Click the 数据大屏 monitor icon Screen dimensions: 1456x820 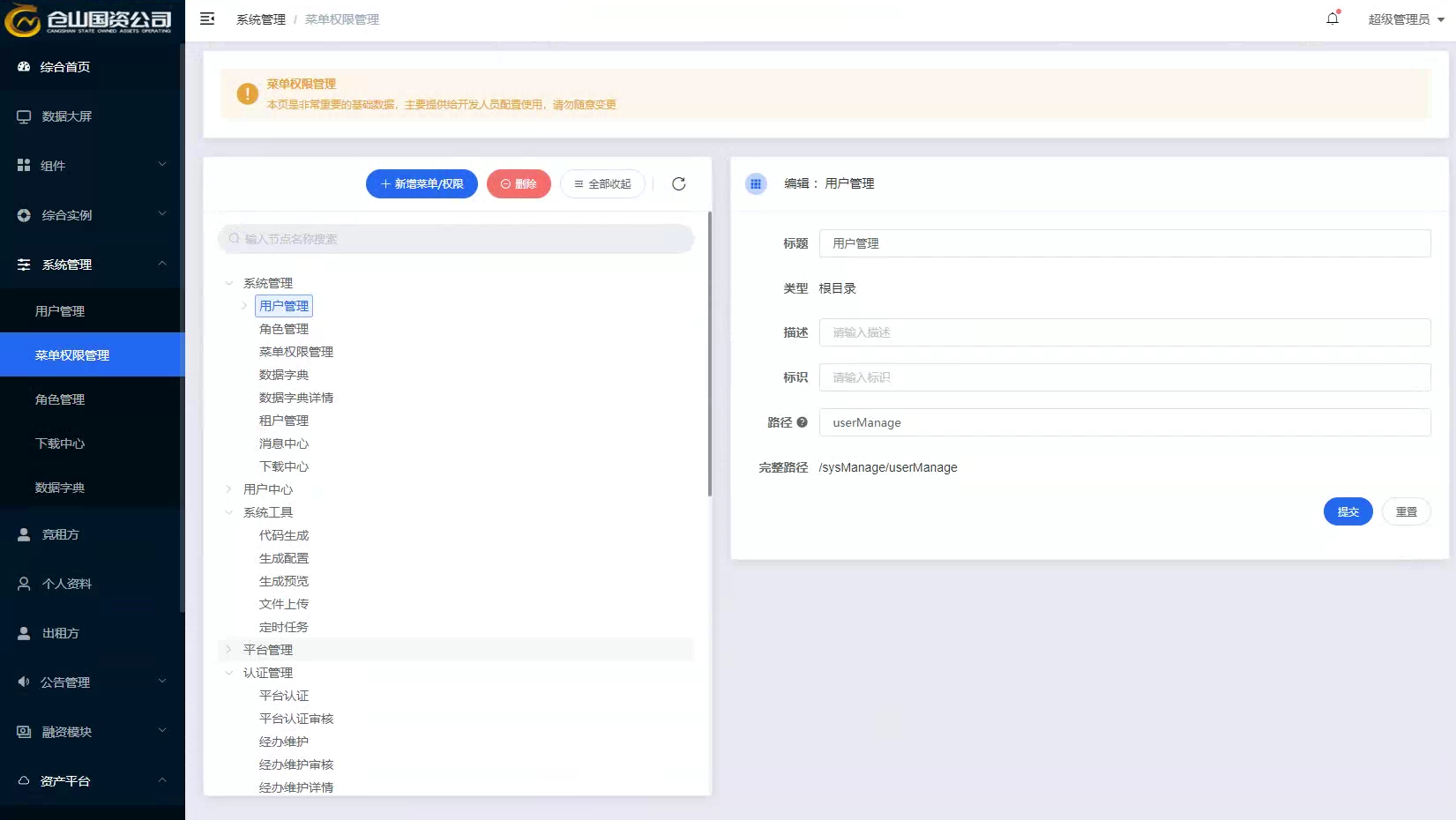(x=24, y=116)
